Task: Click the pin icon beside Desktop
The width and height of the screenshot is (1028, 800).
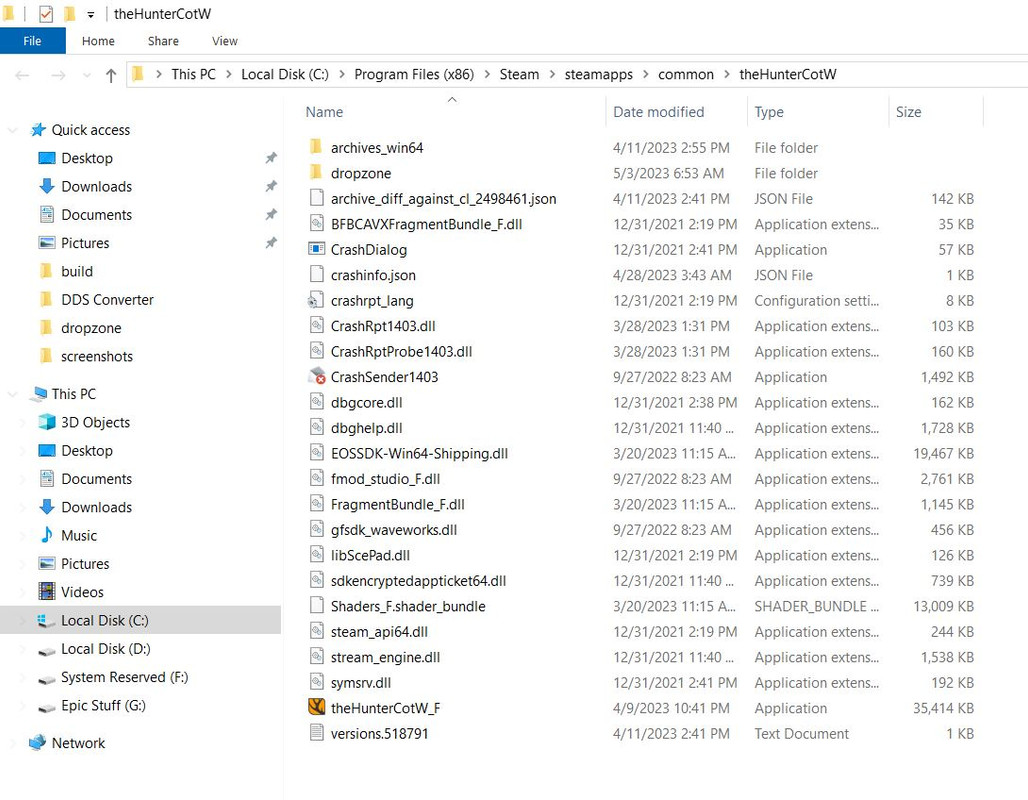Action: [271, 158]
